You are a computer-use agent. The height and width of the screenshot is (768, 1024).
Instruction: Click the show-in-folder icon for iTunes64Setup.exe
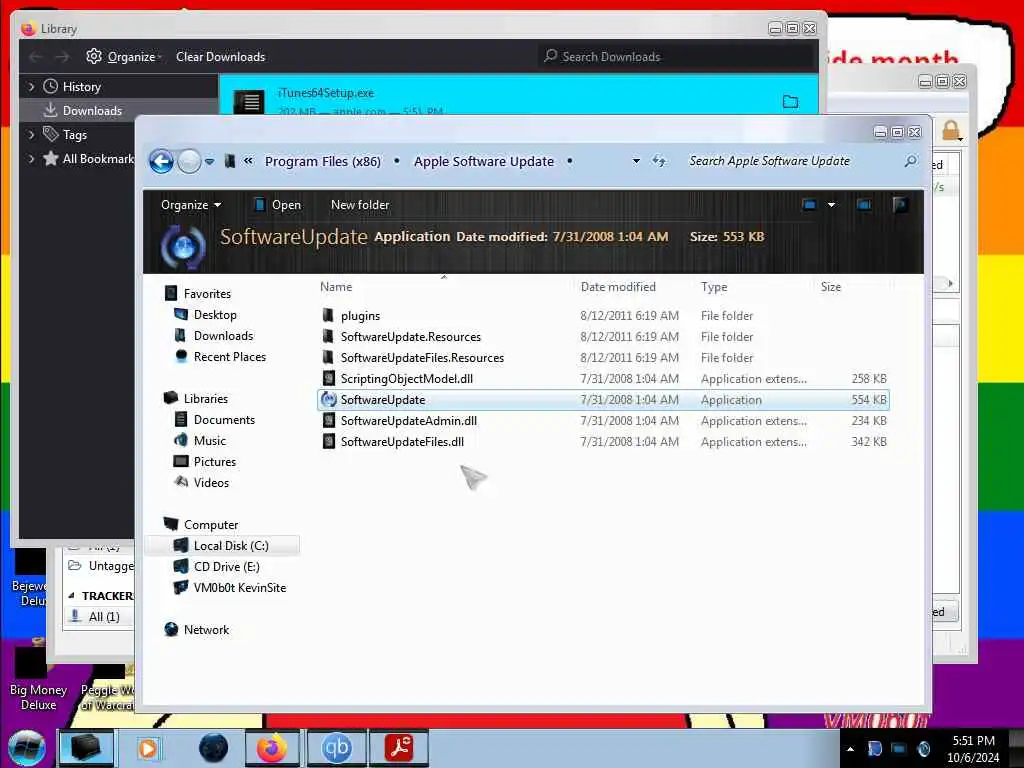[x=790, y=102]
